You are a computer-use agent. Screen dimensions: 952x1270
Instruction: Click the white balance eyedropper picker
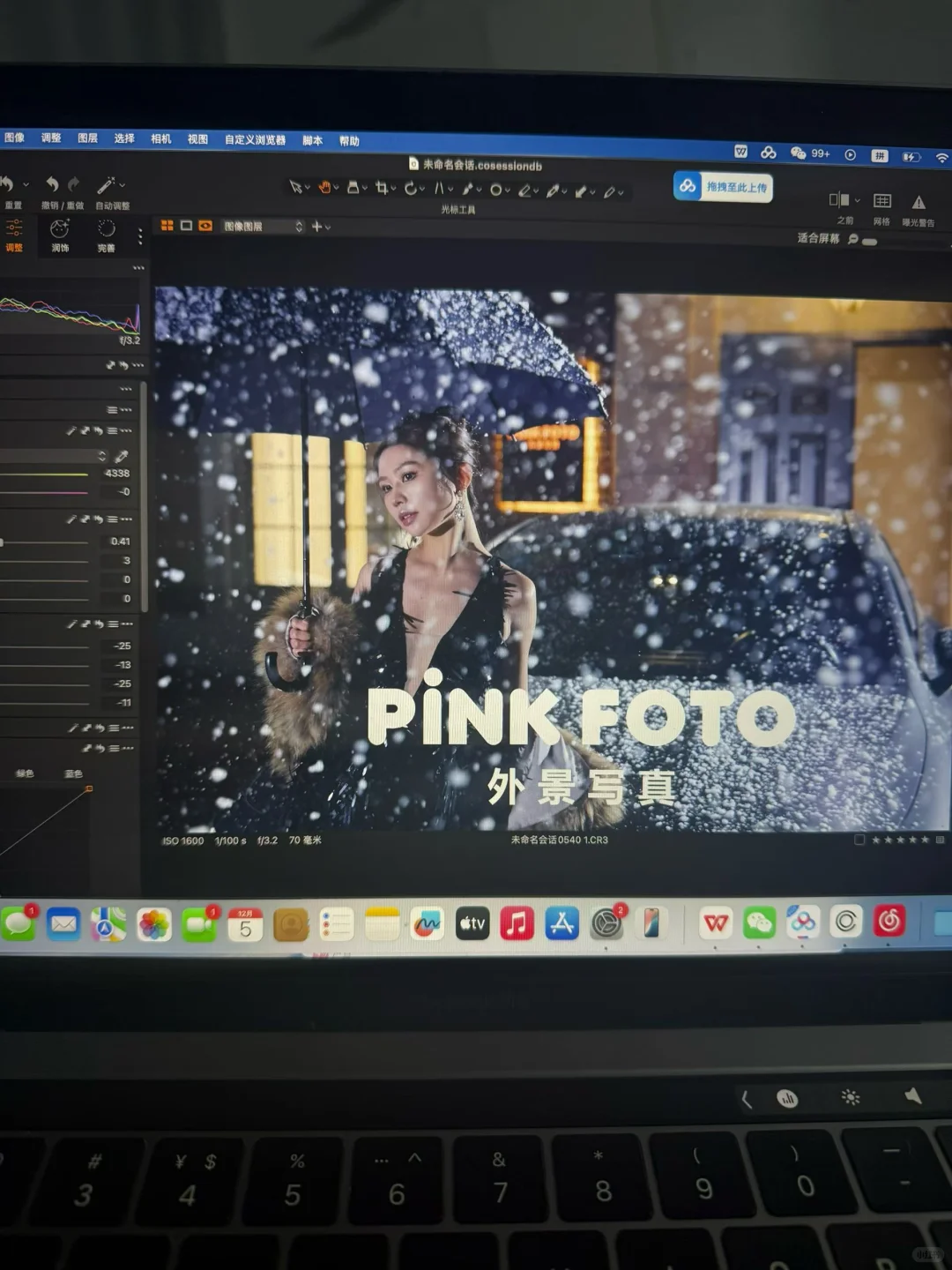coord(122,456)
